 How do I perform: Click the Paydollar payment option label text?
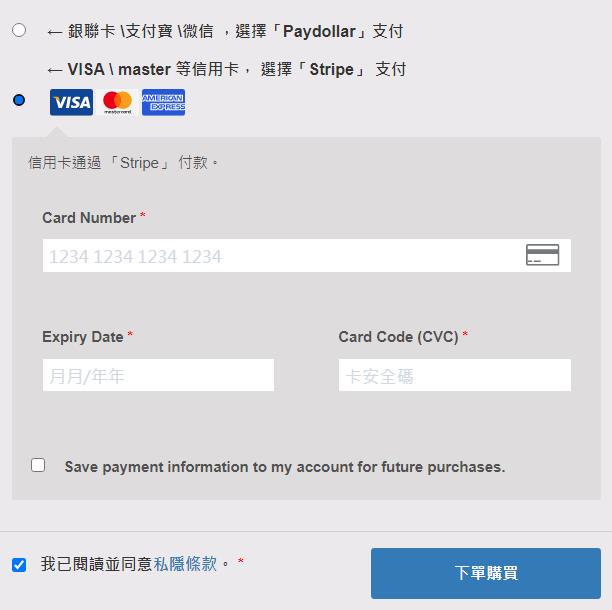[x=225, y=31]
